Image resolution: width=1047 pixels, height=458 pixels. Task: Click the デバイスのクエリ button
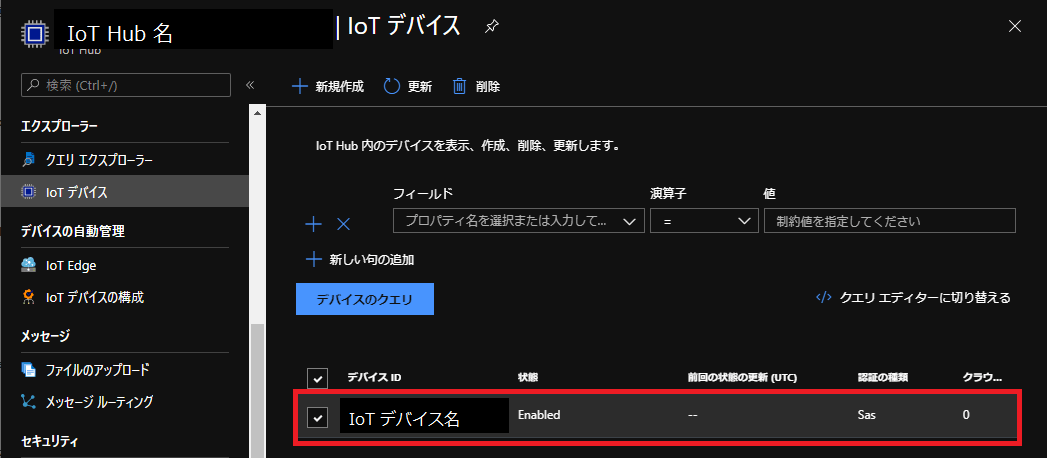click(x=365, y=299)
